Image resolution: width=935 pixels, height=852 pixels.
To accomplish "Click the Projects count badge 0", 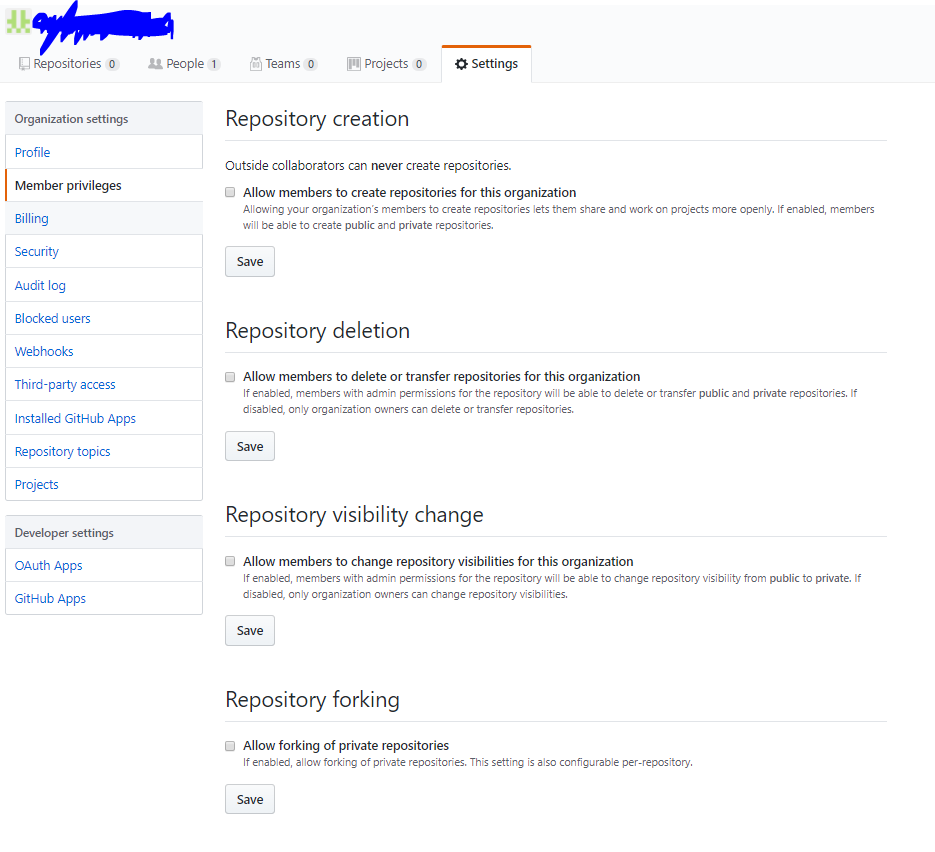I will [x=419, y=64].
